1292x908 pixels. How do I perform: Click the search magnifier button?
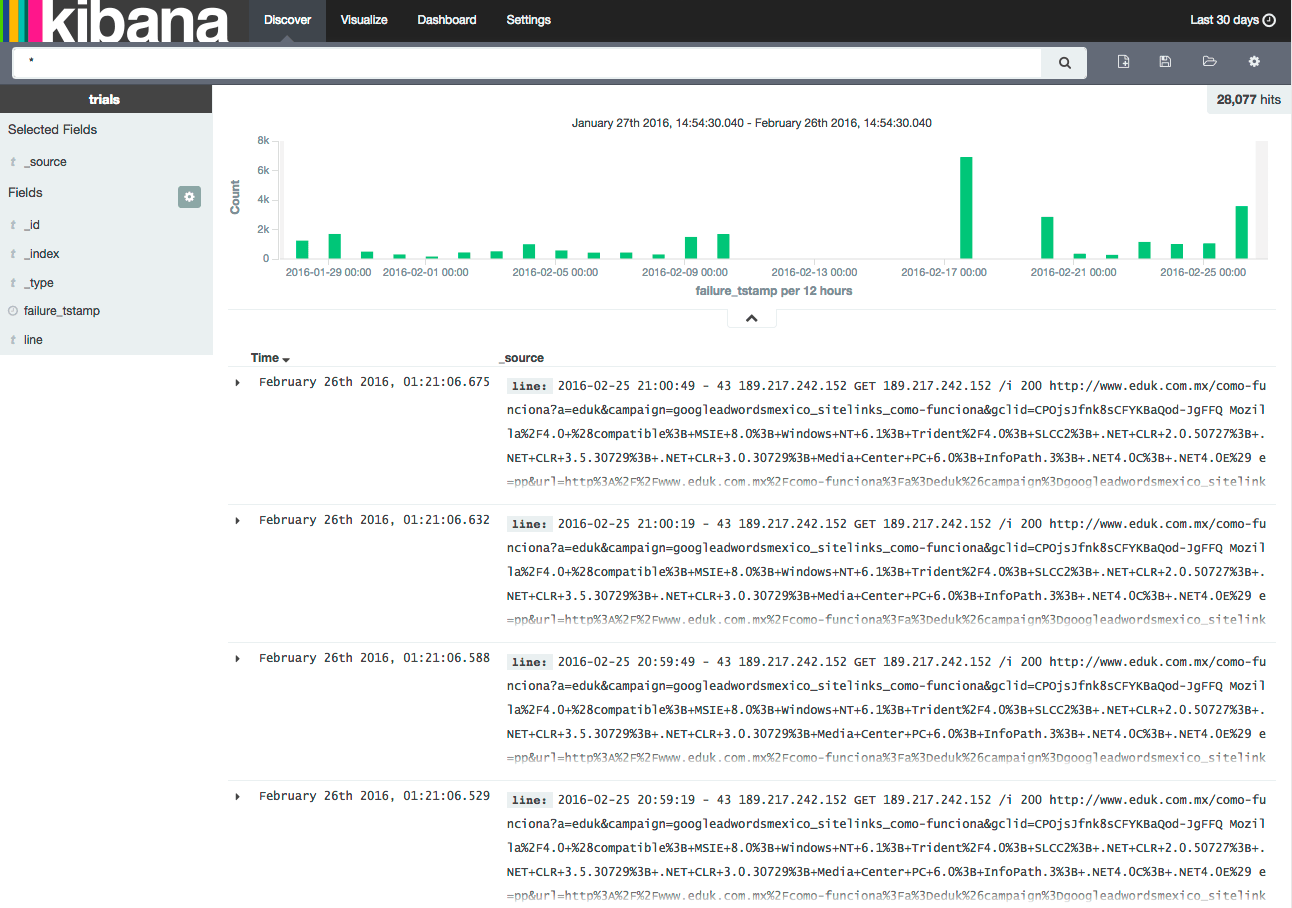[x=1065, y=63]
